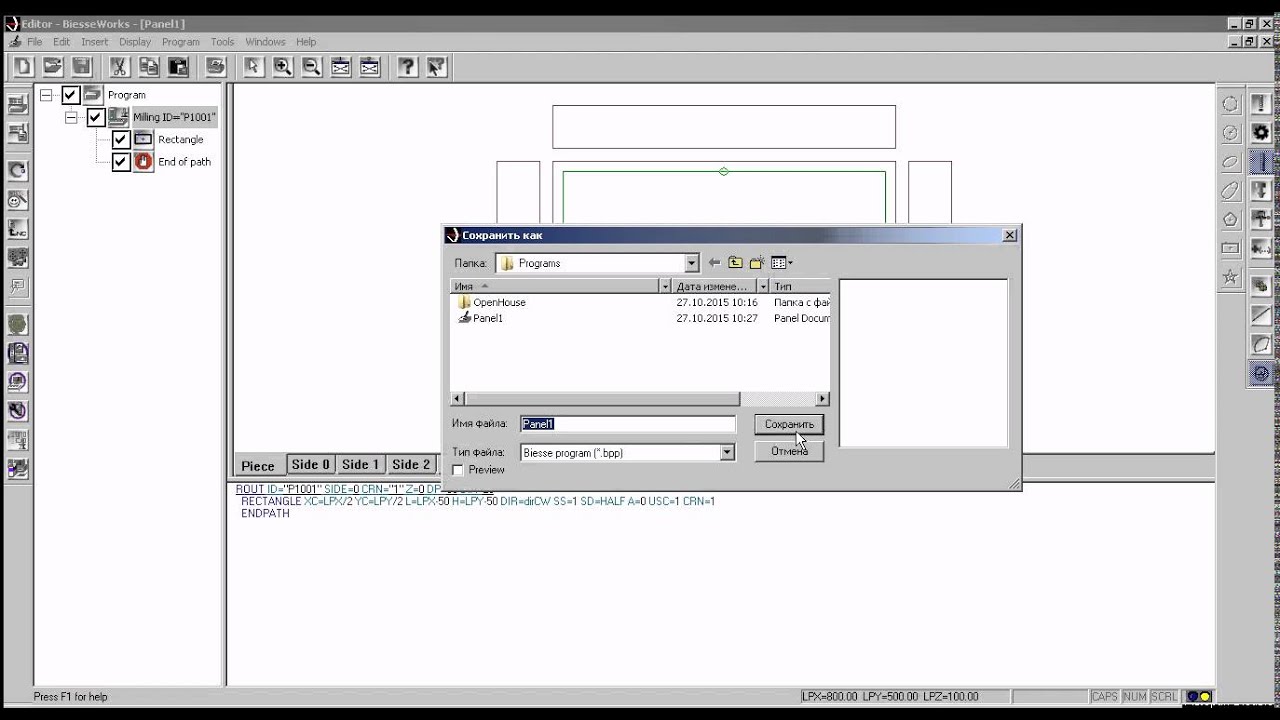The width and height of the screenshot is (1280, 720).
Task: Click the Сохранить save button
Action: [789, 424]
